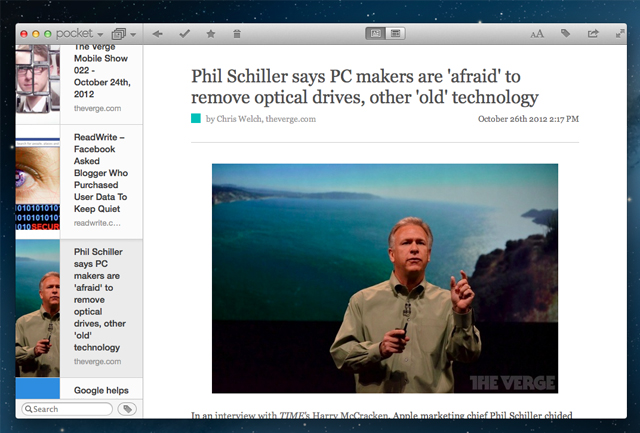
Task: Refresh the list with the circular arrow icon
Action: pos(619,33)
